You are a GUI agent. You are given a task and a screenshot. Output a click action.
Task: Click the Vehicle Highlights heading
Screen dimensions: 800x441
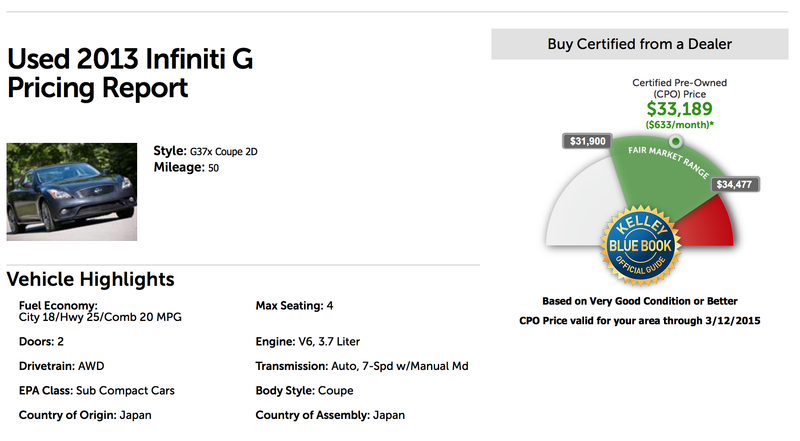[x=90, y=279]
